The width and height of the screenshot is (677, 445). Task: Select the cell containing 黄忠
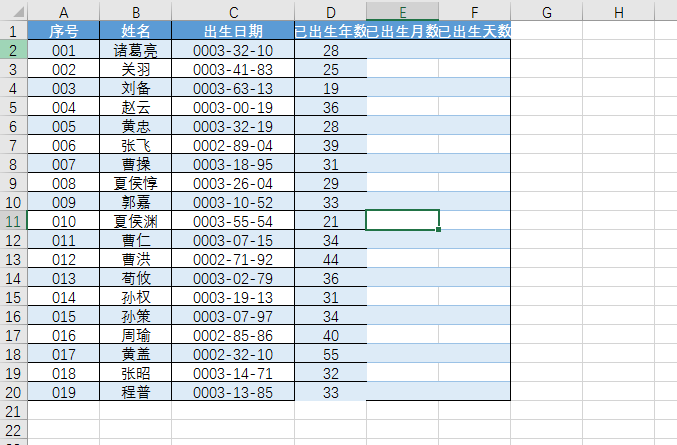point(136,126)
